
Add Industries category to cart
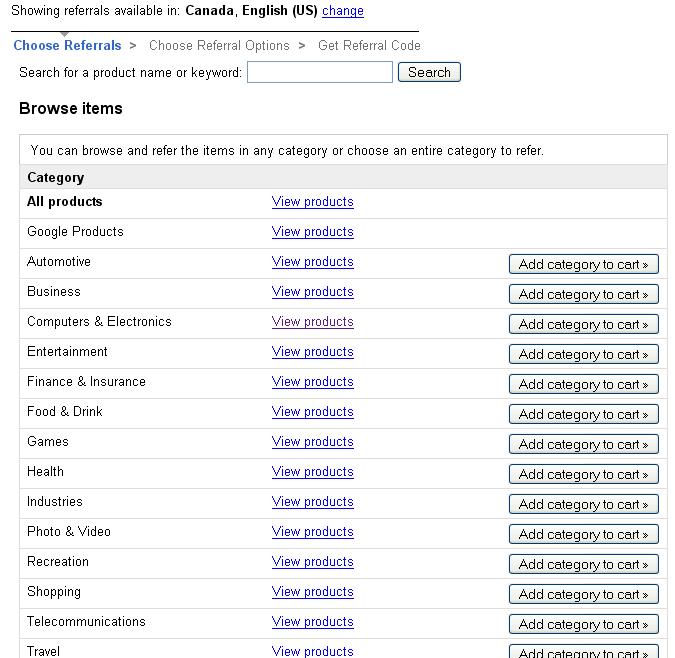(x=584, y=504)
